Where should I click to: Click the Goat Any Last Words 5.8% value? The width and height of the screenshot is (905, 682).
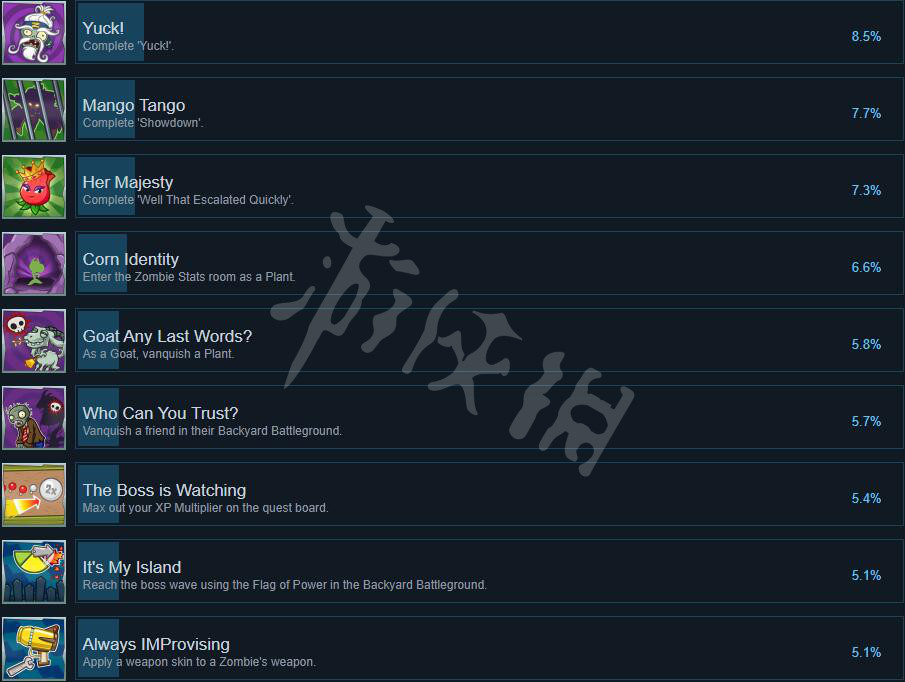(866, 344)
